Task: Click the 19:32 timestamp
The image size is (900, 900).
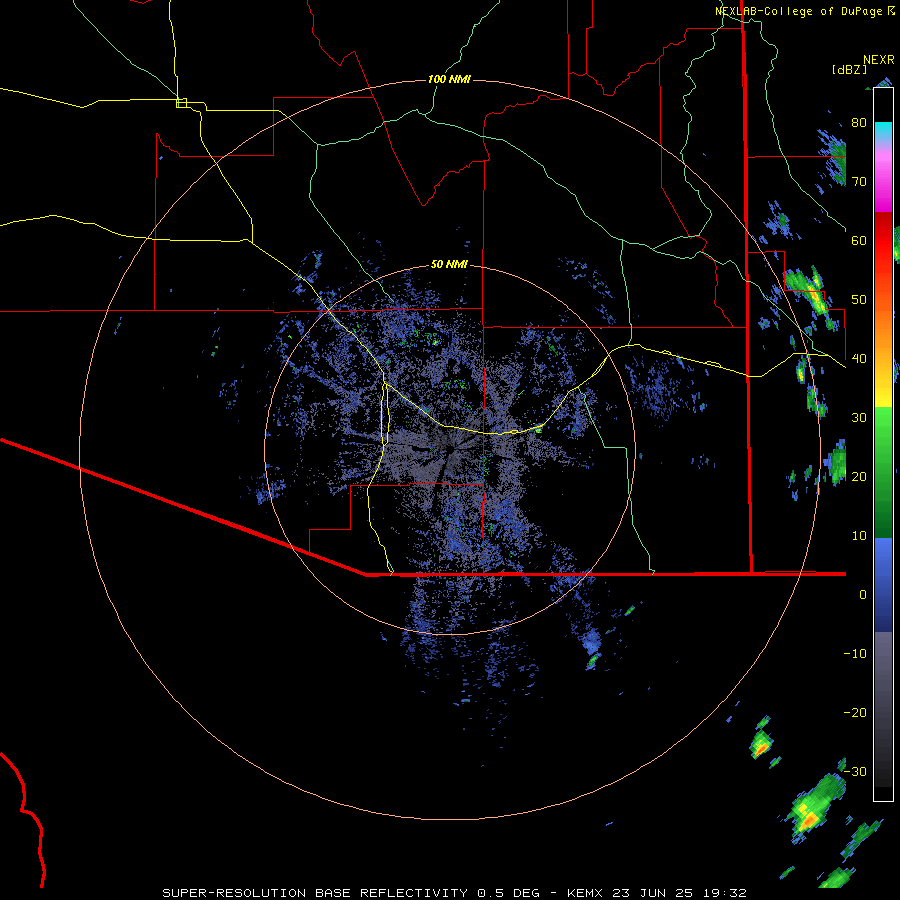Action: [727, 893]
